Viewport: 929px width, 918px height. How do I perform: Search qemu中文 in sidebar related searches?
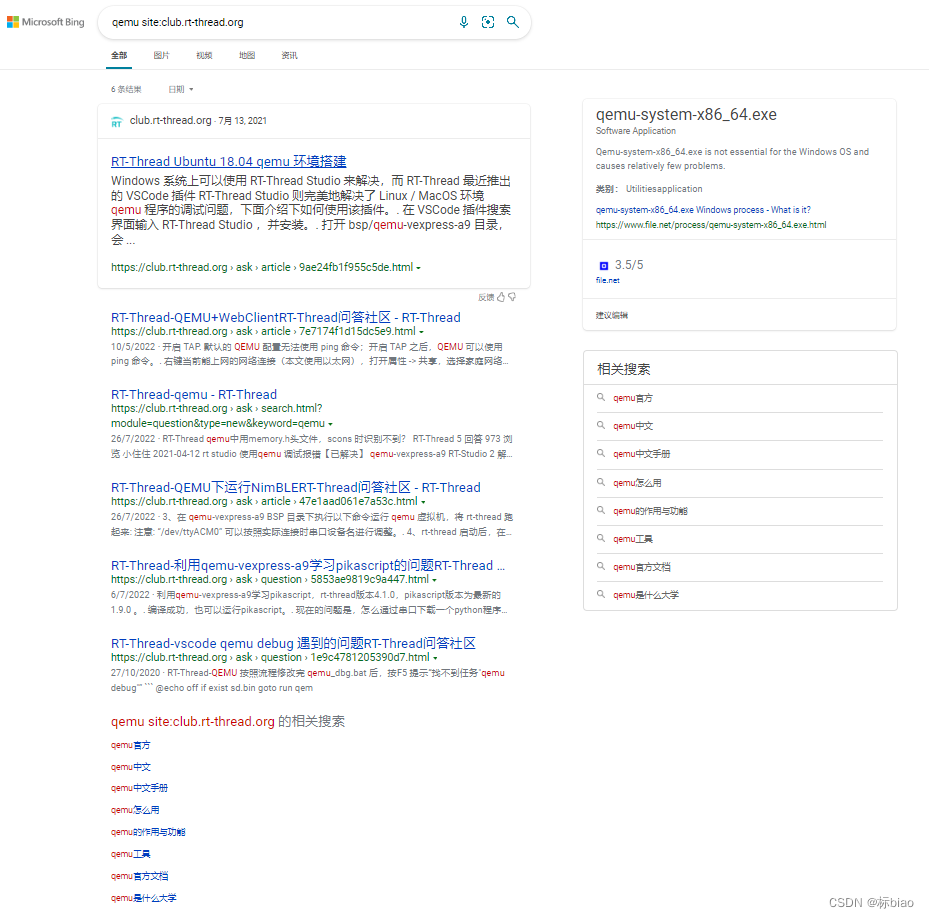pyautogui.click(x=633, y=426)
